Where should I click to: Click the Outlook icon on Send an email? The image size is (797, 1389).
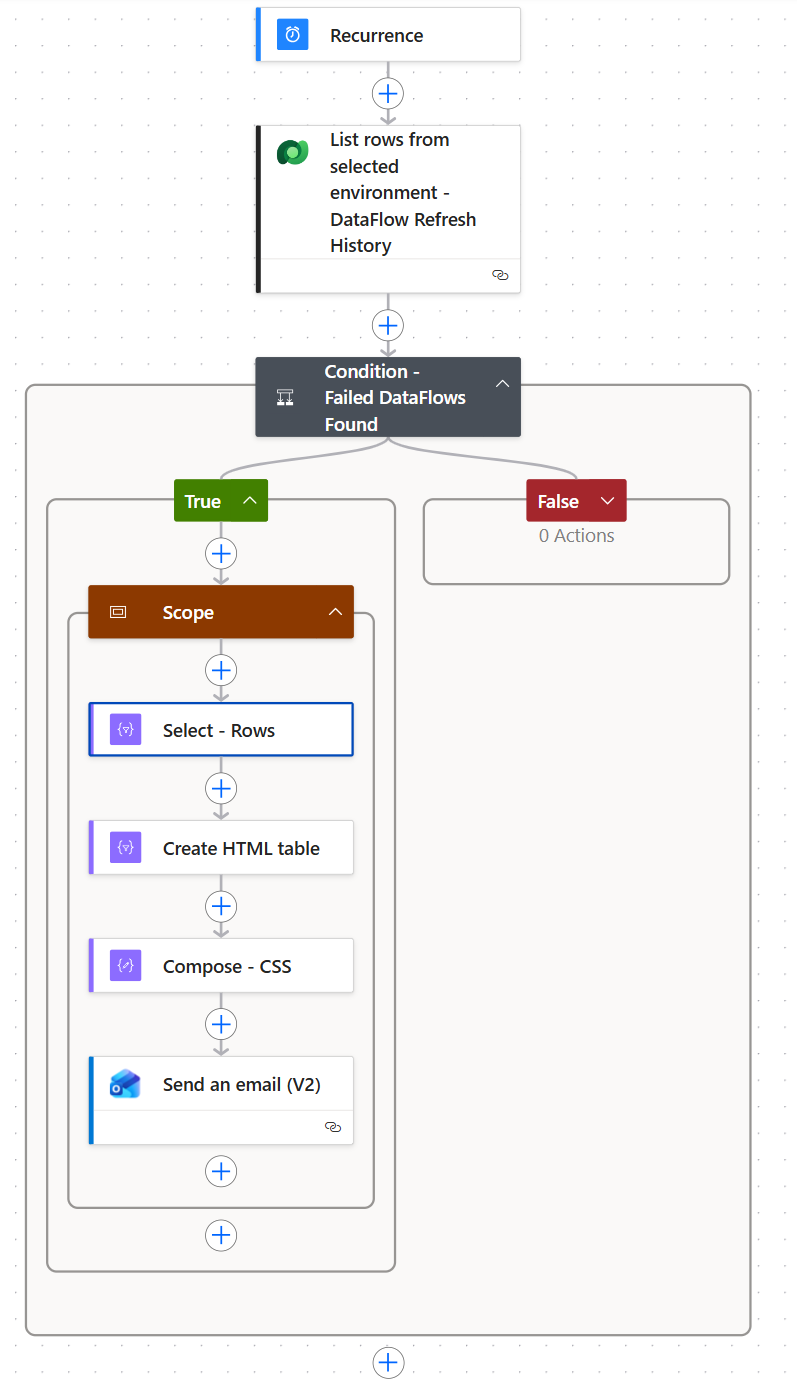[126, 1084]
